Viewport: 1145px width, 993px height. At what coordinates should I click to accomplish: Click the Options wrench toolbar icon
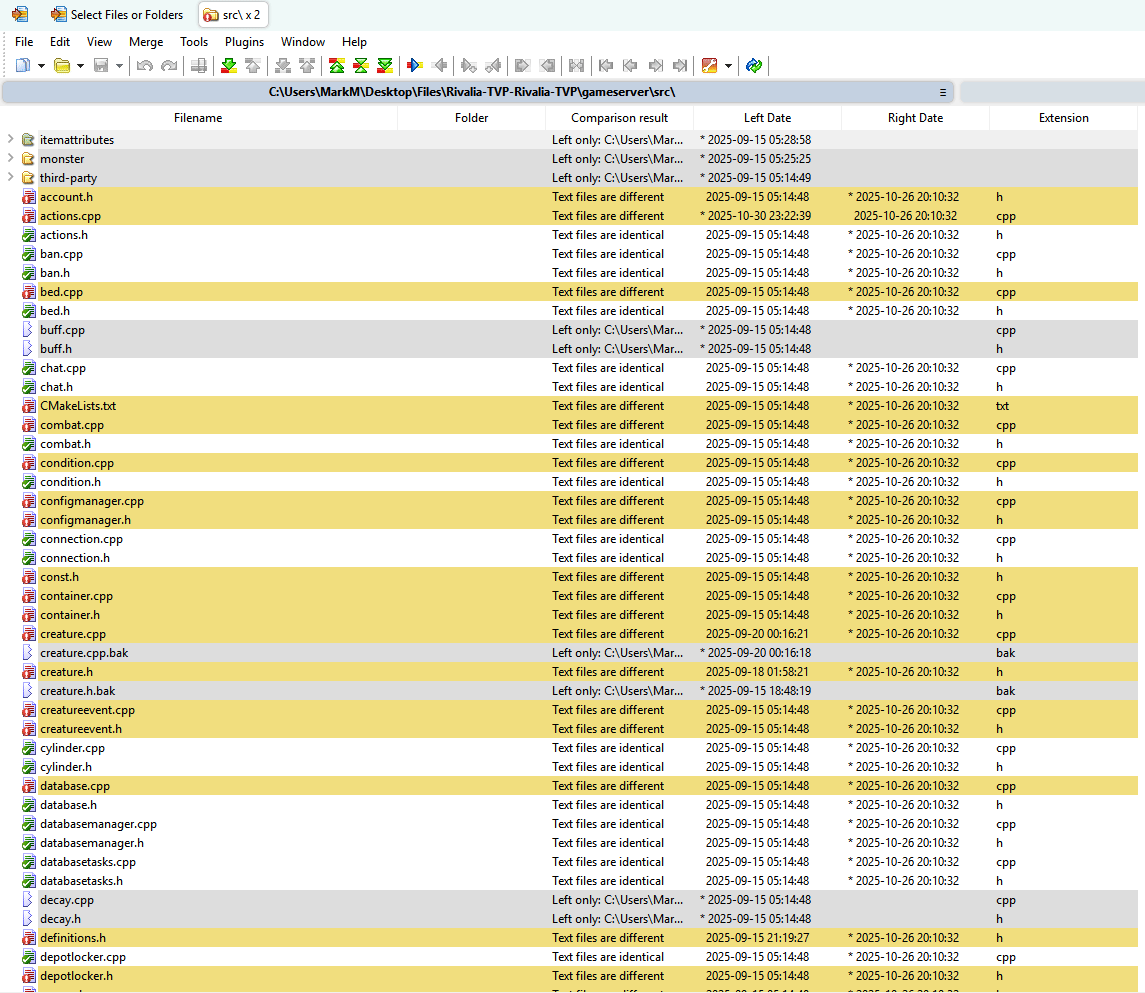pyautogui.click(x=709, y=66)
